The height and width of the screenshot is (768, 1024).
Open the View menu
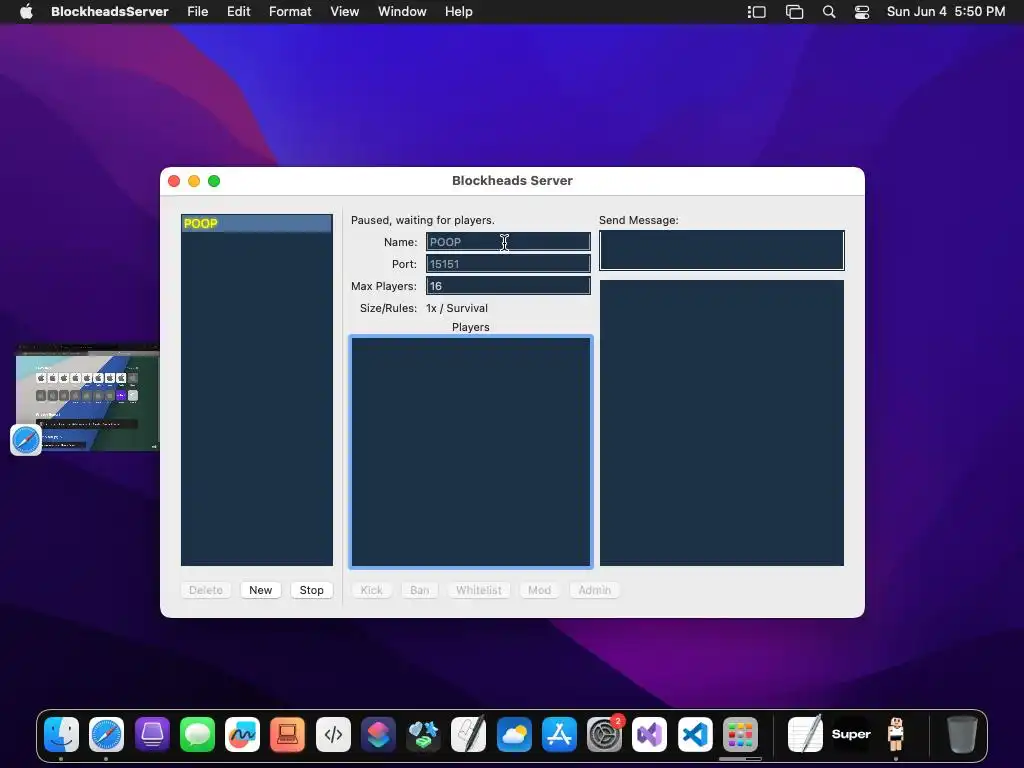click(x=344, y=12)
